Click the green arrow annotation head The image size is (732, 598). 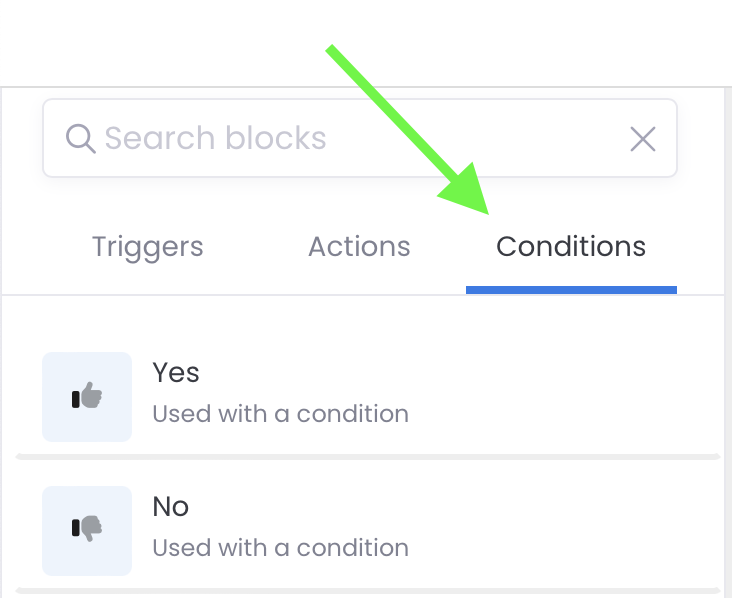467,191
